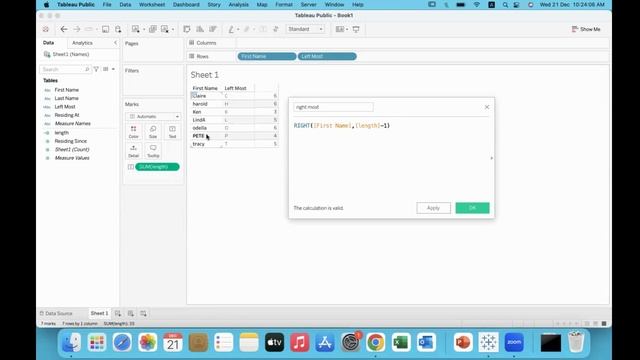Expand the function list arrow in calculation editor
The width and height of the screenshot is (640, 360).
(491, 158)
